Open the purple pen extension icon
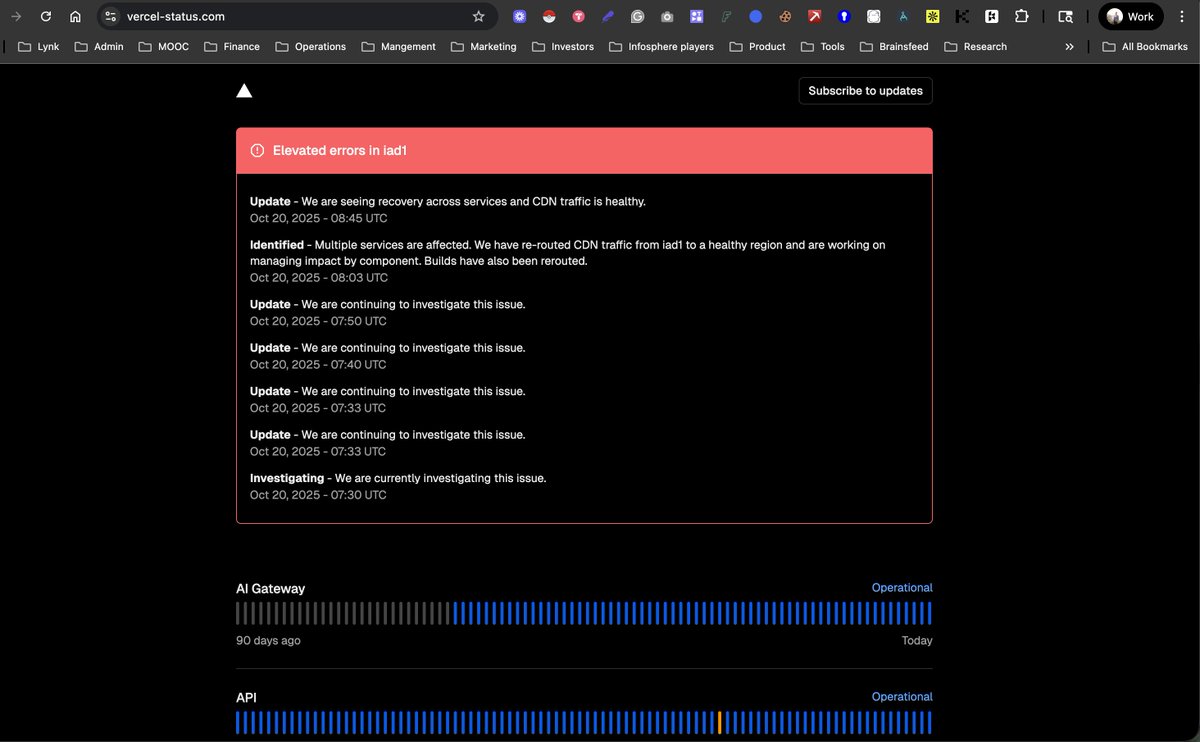This screenshot has height=742, width=1200. [608, 17]
